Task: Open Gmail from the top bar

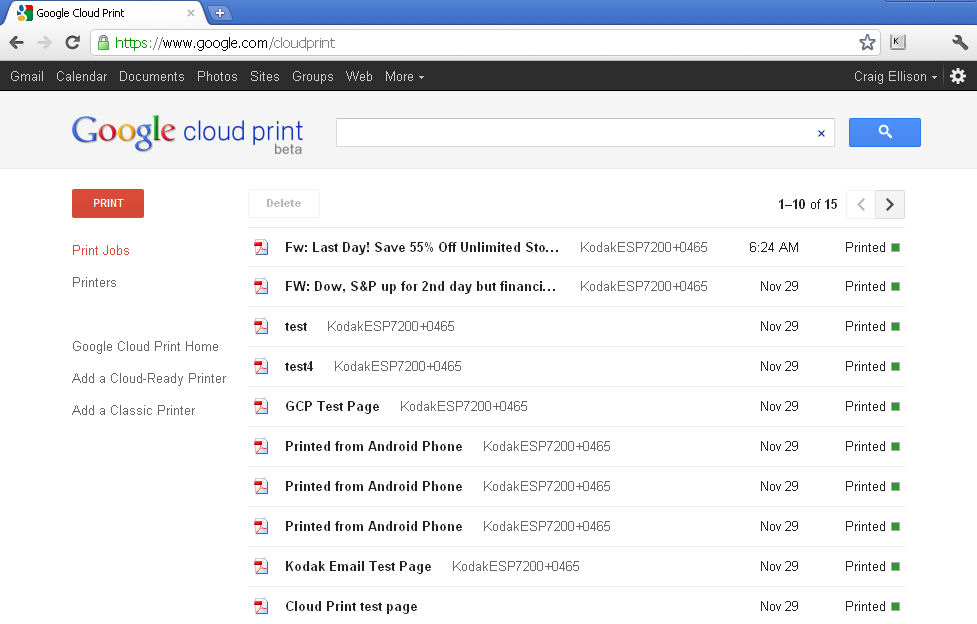Action: (27, 77)
